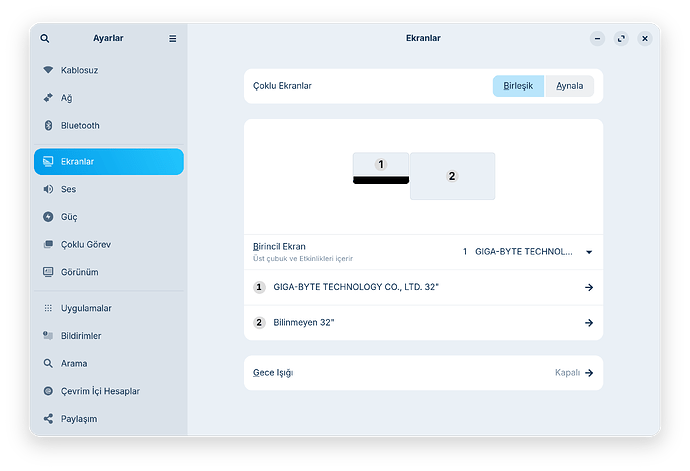Open Ağ settings panel
690x471 pixels.
pyautogui.click(x=109, y=98)
